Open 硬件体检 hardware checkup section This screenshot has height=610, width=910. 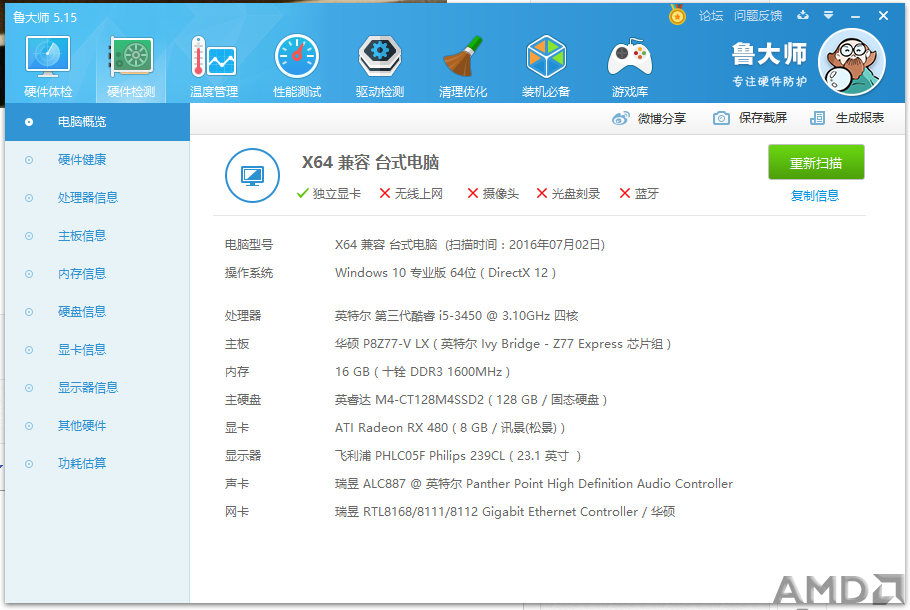48,67
